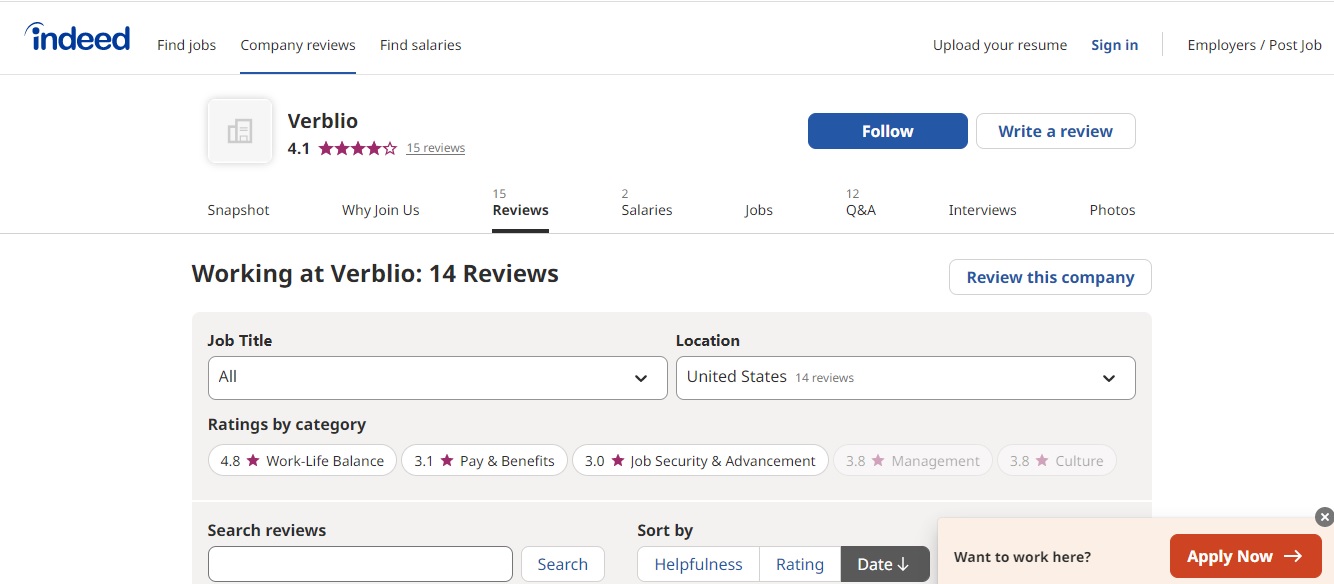Viewport: 1334px width, 584px height.
Task: Click Apply Now
Action: tap(1246, 557)
